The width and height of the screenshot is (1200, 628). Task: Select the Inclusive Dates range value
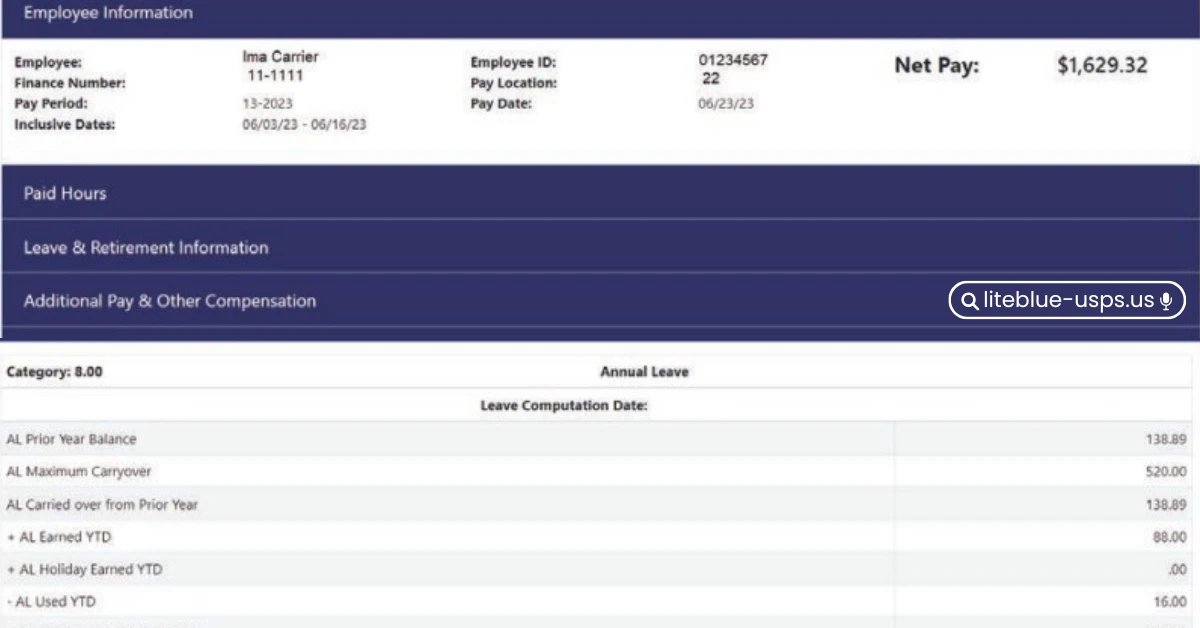click(304, 125)
